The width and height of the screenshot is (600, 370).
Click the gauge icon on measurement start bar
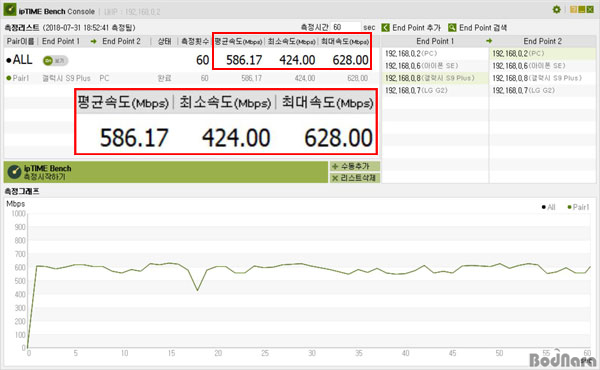14,172
